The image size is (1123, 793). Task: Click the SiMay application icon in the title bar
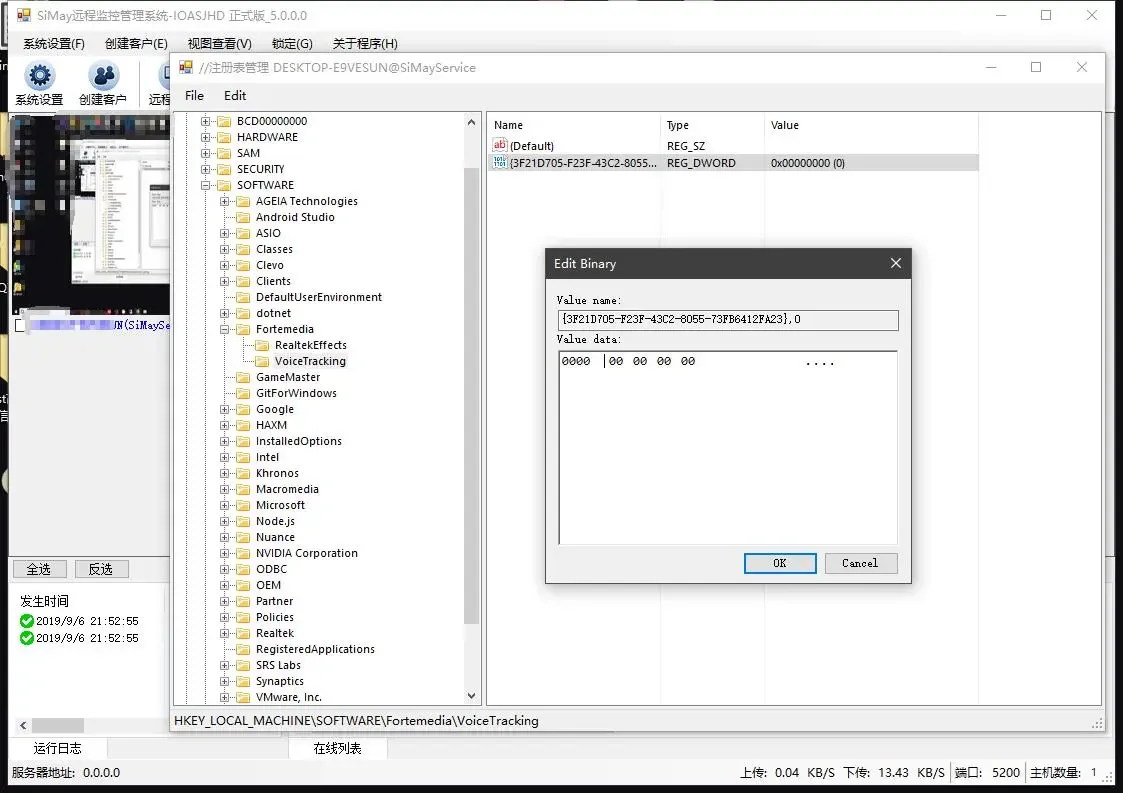24,15
